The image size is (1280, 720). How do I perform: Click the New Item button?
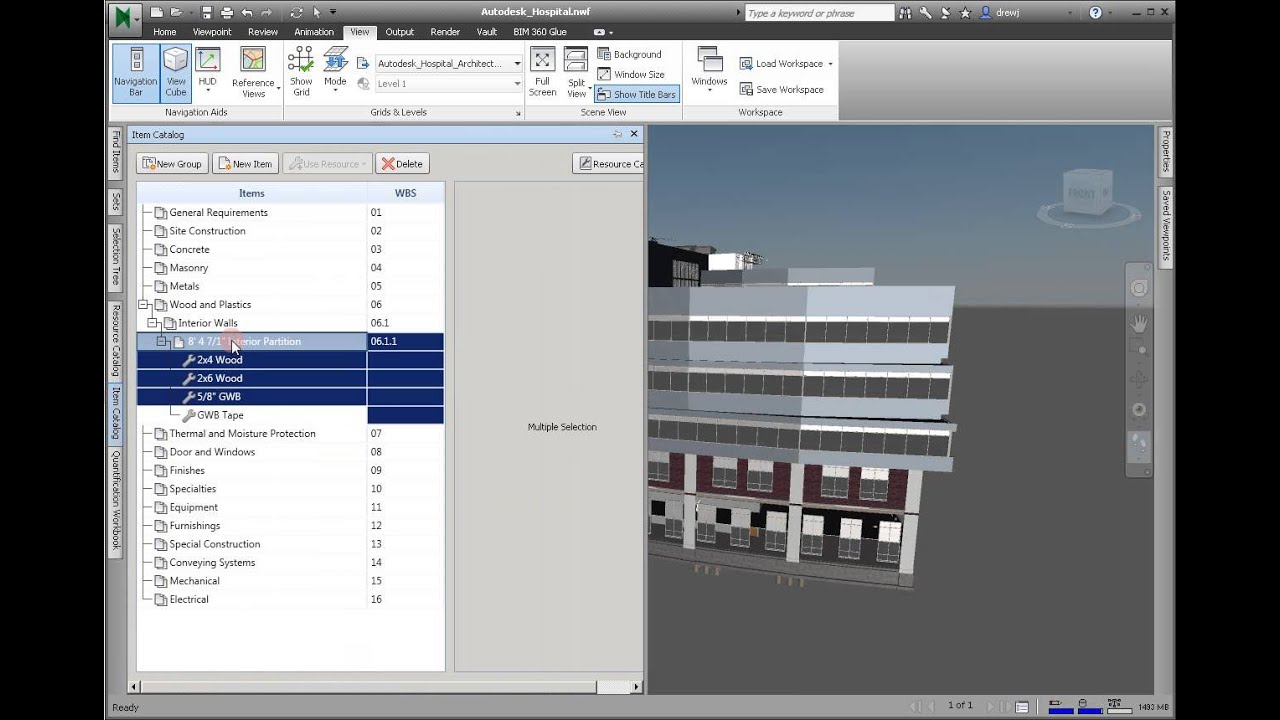(x=245, y=164)
